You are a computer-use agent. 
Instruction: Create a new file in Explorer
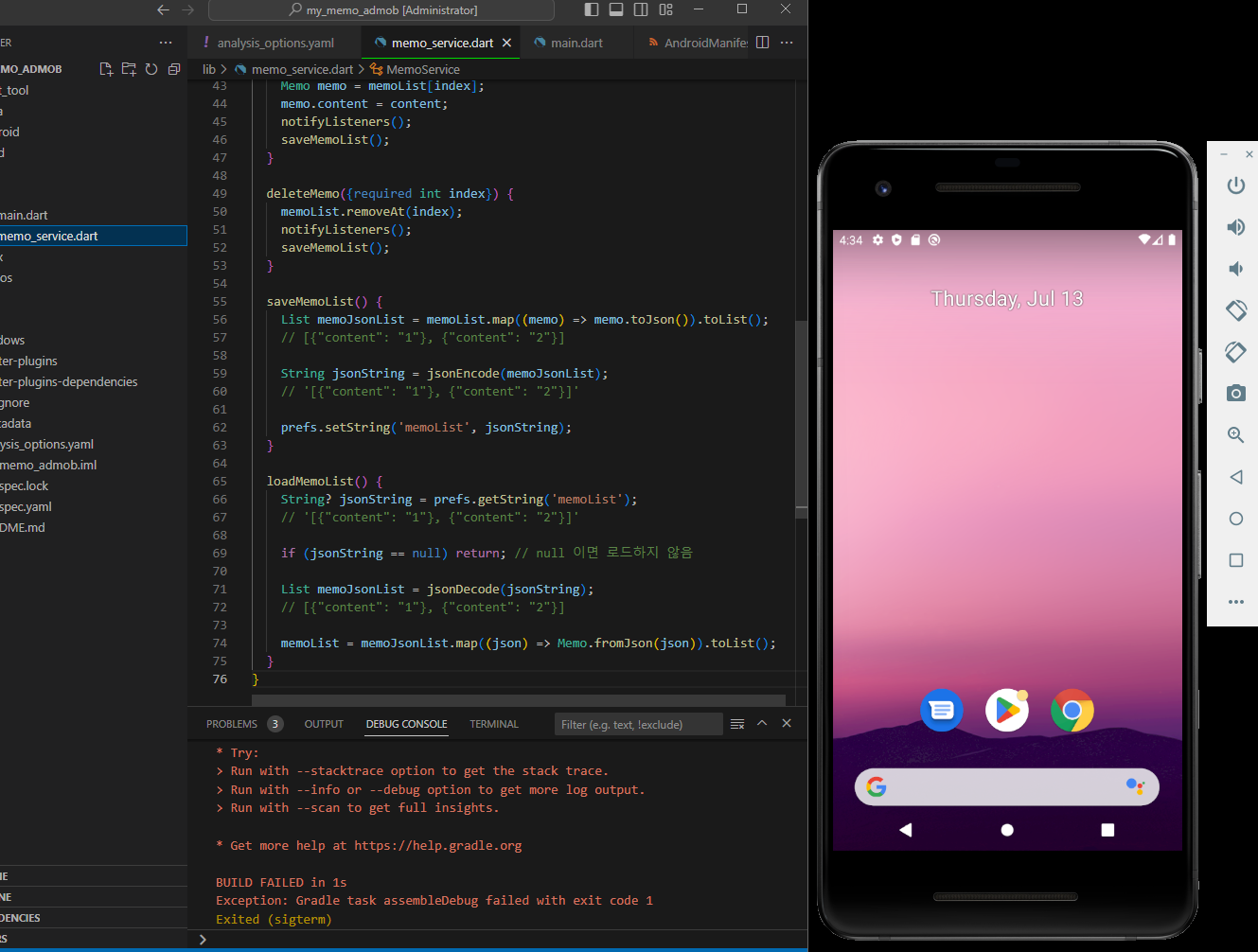click(x=106, y=69)
